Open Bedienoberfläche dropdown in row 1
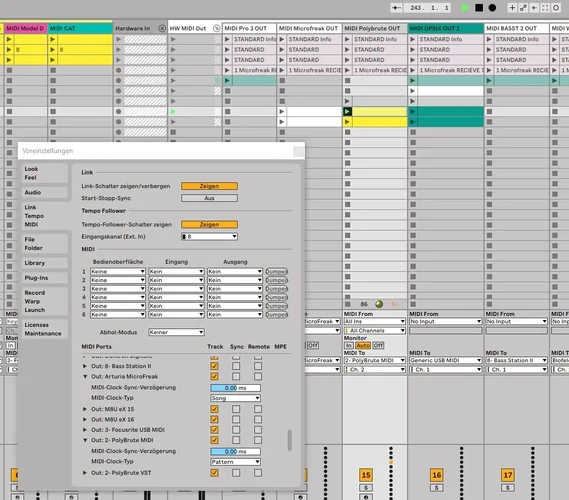Image resolution: width=569 pixels, height=500 pixels. pos(118,271)
